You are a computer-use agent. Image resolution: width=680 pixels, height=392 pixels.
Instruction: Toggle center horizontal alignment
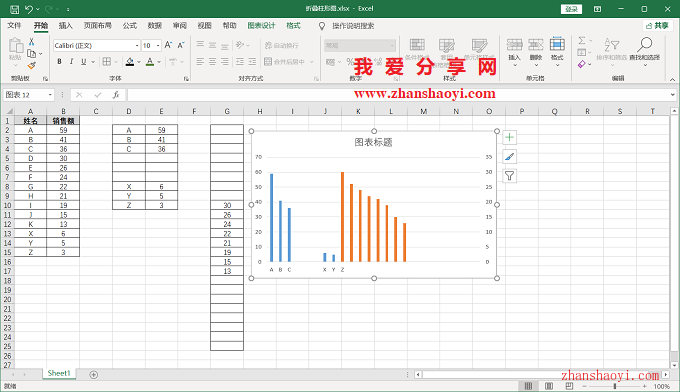[212, 62]
